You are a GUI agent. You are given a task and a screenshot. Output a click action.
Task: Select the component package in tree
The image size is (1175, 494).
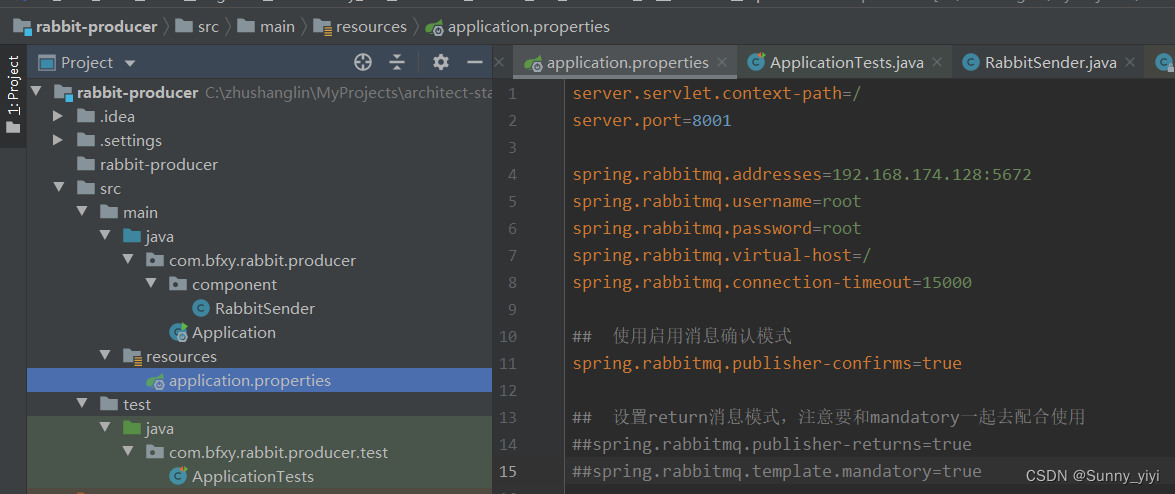click(234, 285)
